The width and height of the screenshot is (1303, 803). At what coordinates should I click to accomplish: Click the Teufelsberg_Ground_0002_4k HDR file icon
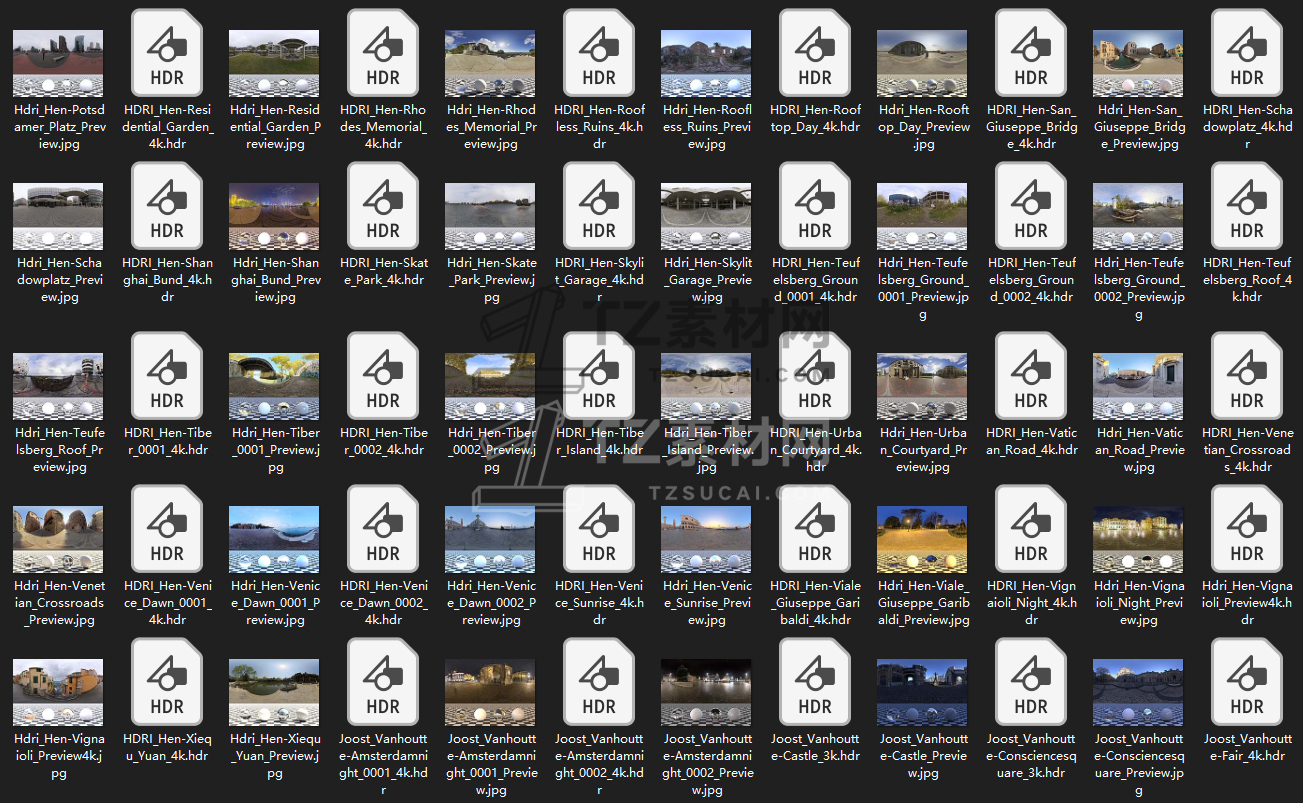pyautogui.click(x=1031, y=207)
